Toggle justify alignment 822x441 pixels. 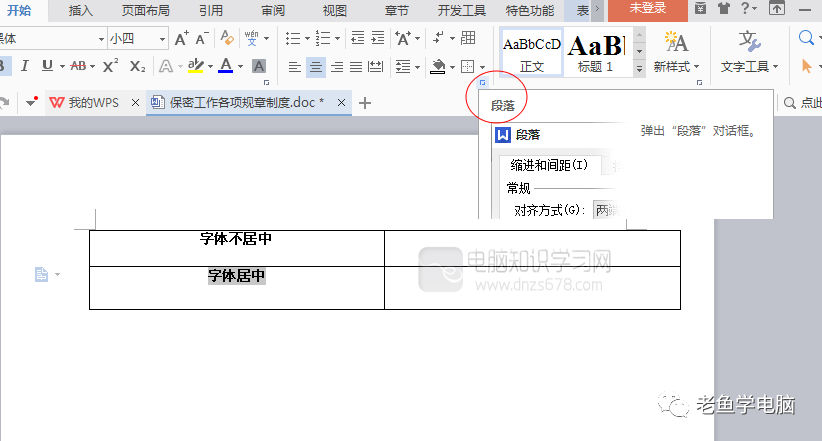click(x=355, y=67)
